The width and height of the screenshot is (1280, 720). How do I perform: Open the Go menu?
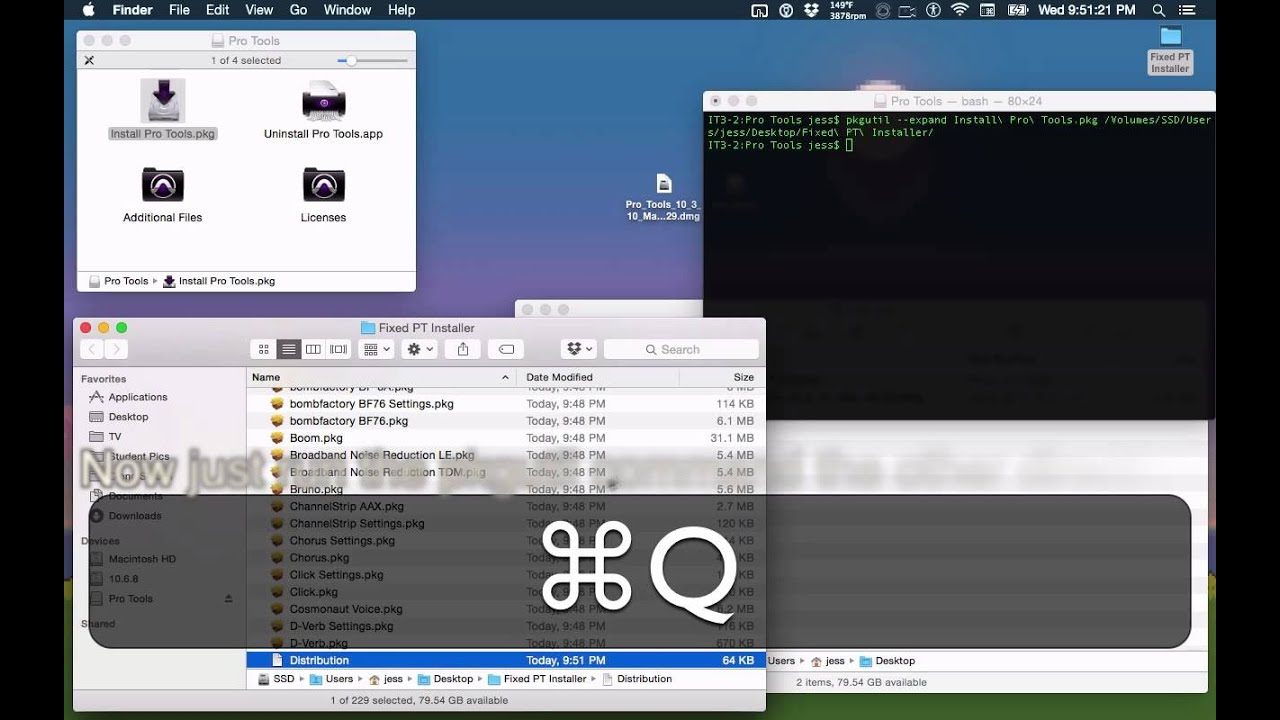[298, 10]
